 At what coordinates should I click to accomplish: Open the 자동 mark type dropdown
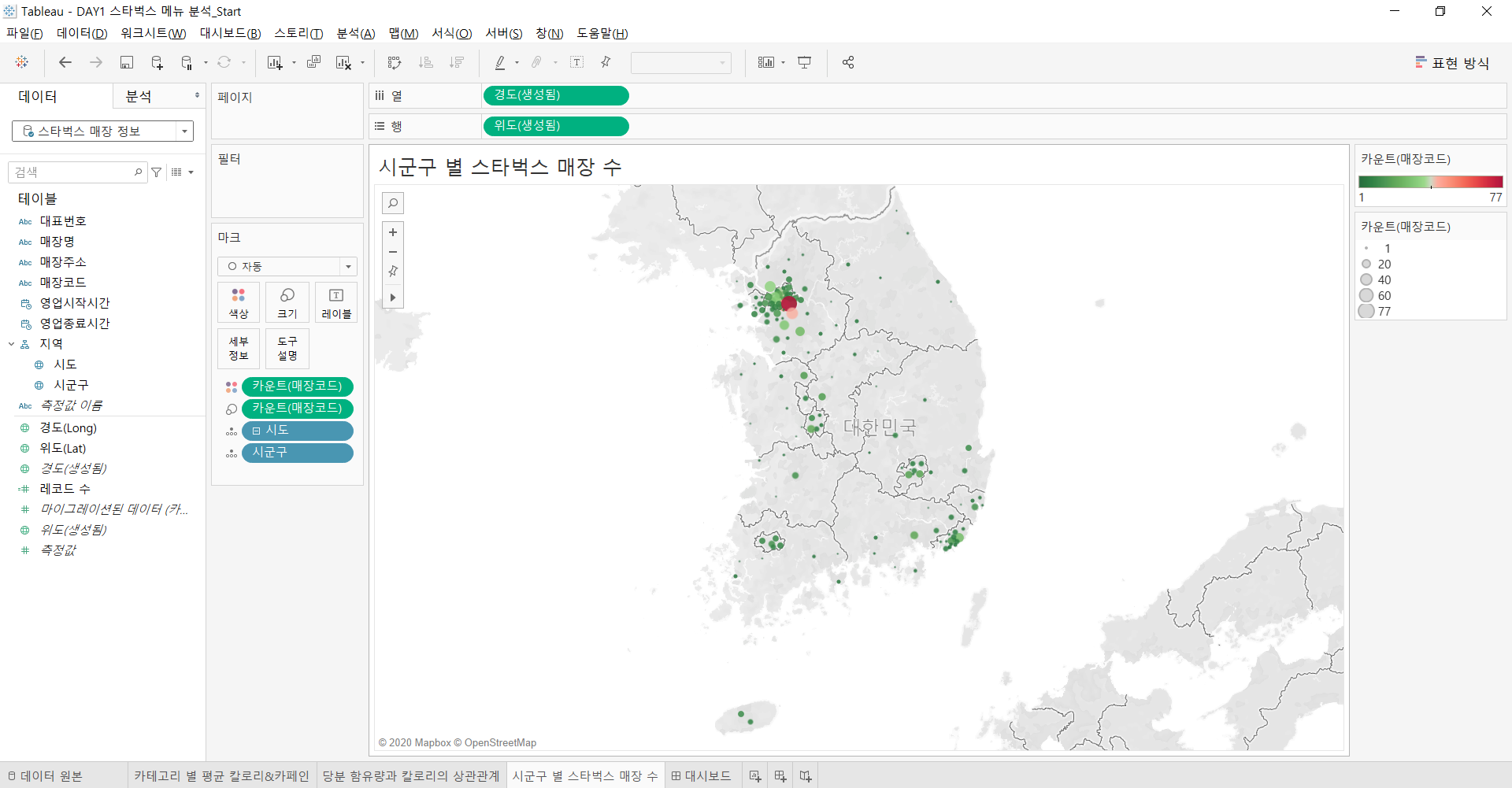click(x=348, y=267)
